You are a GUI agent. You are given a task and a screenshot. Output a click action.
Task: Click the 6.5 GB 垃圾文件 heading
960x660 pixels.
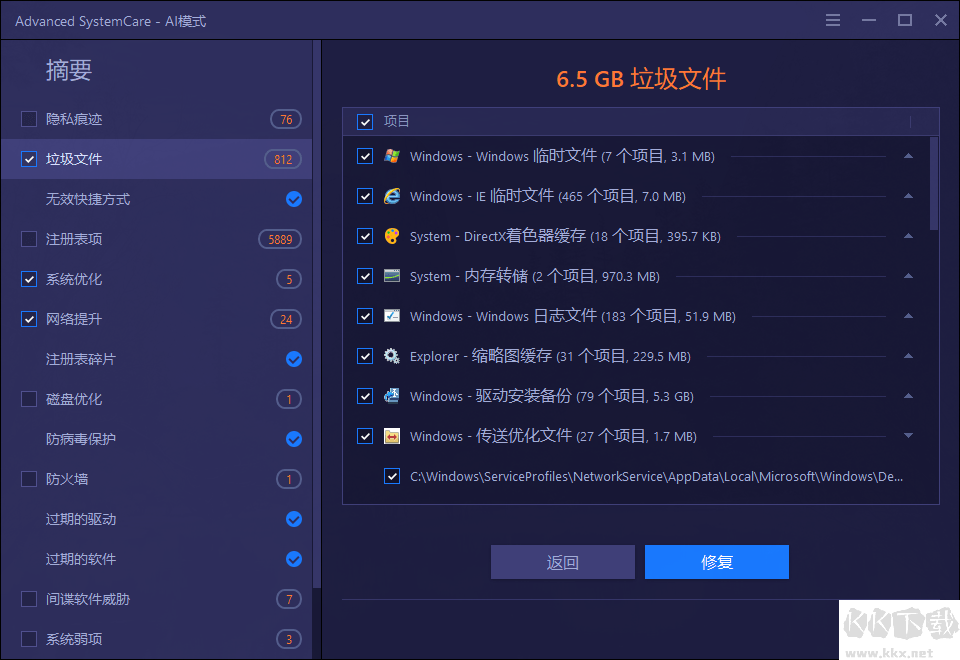tap(641, 79)
